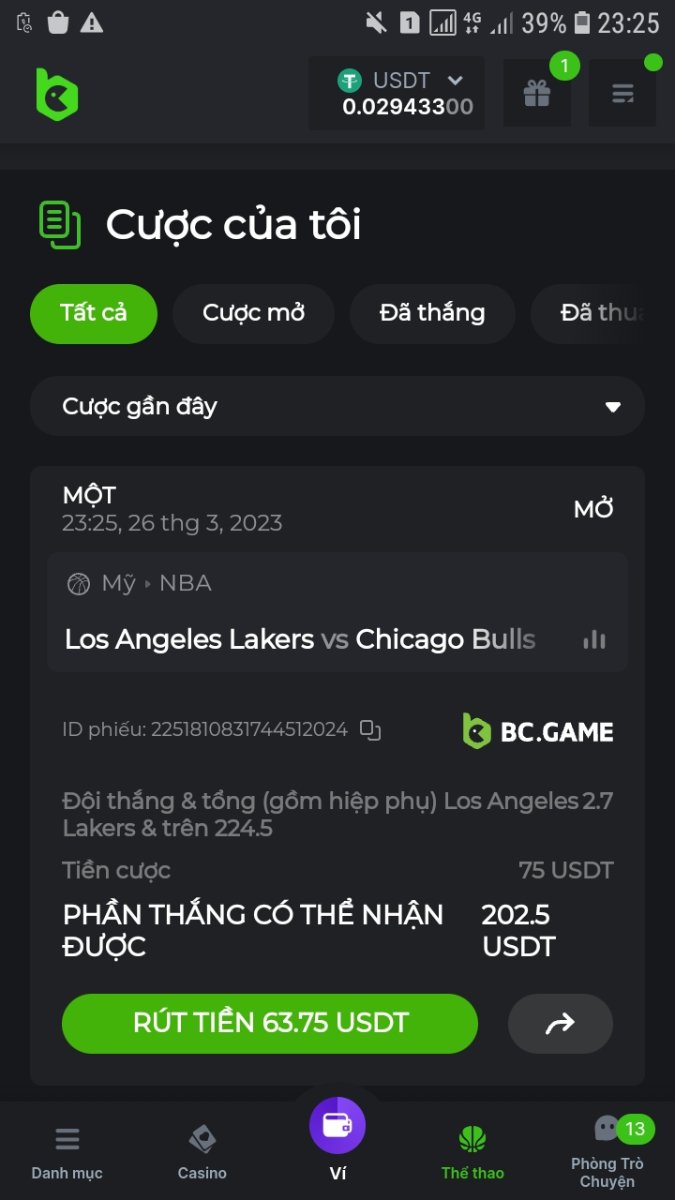View match statistics bar chart icon

(595, 640)
